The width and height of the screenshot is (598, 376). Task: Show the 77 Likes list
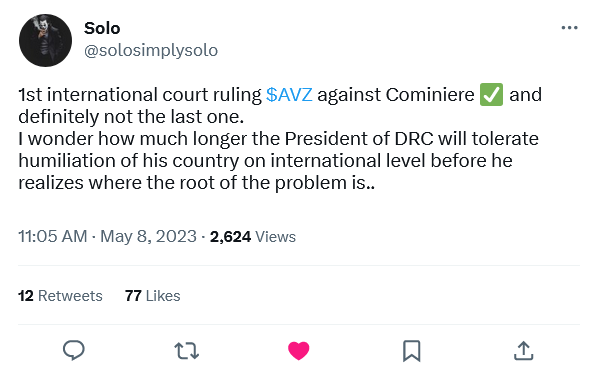[x=153, y=296]
